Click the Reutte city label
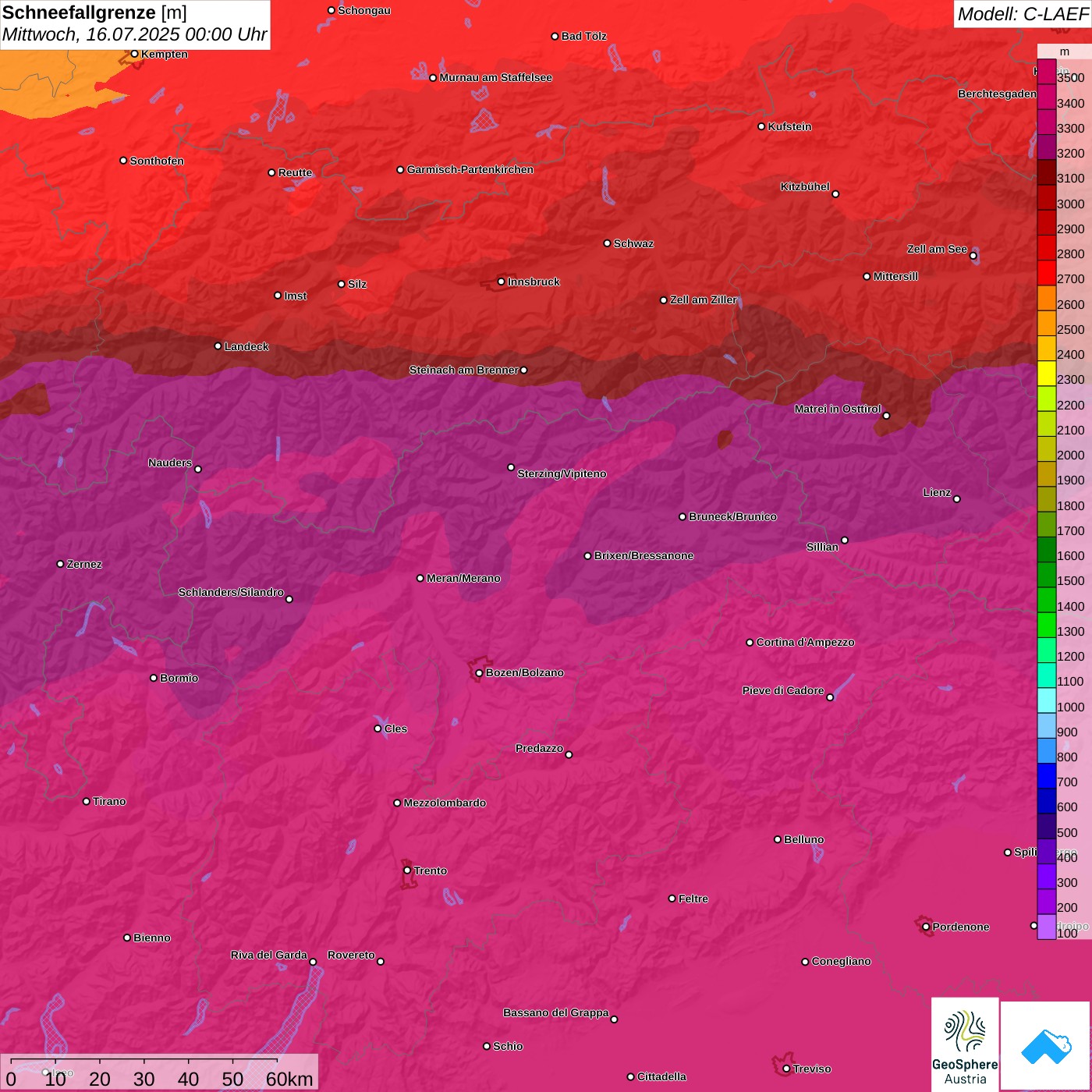The width and height of the screenshot is (1092, 1092). [x=295, y=172]
